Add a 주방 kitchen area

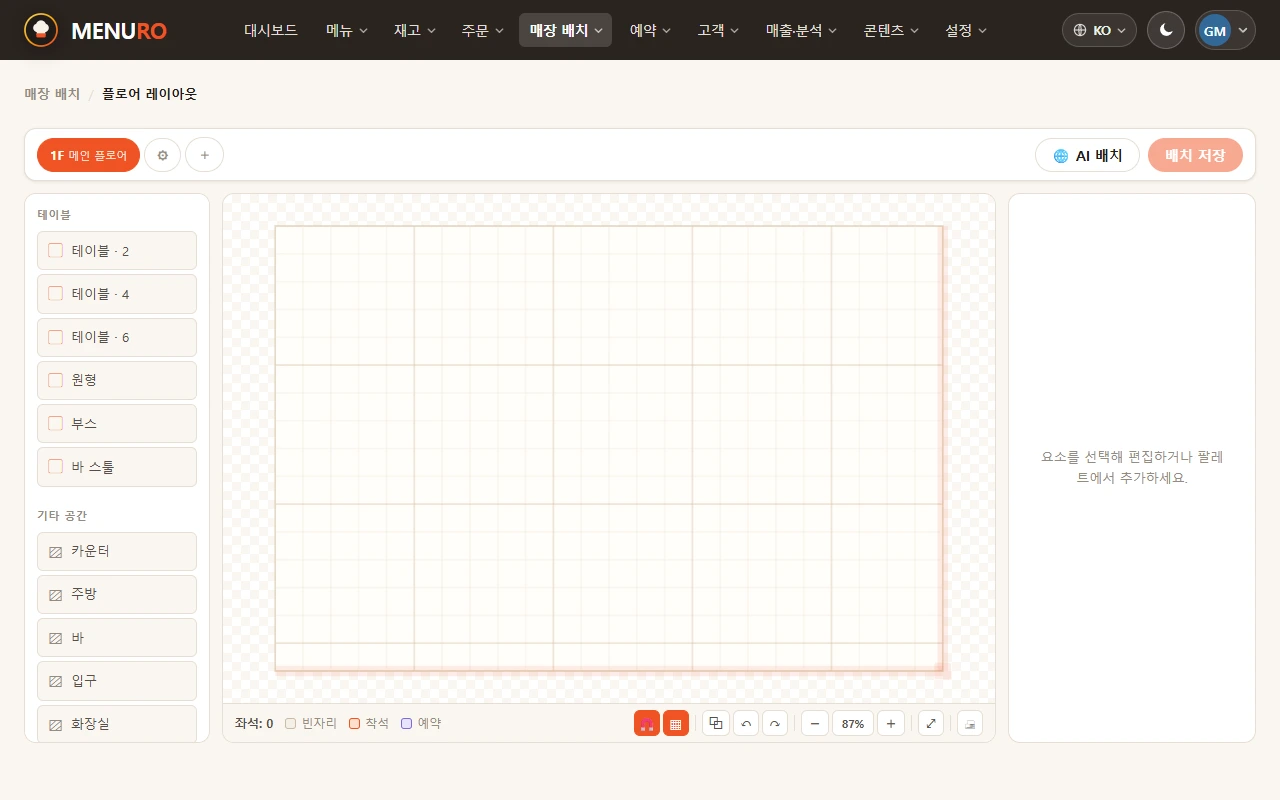(117, 594)
